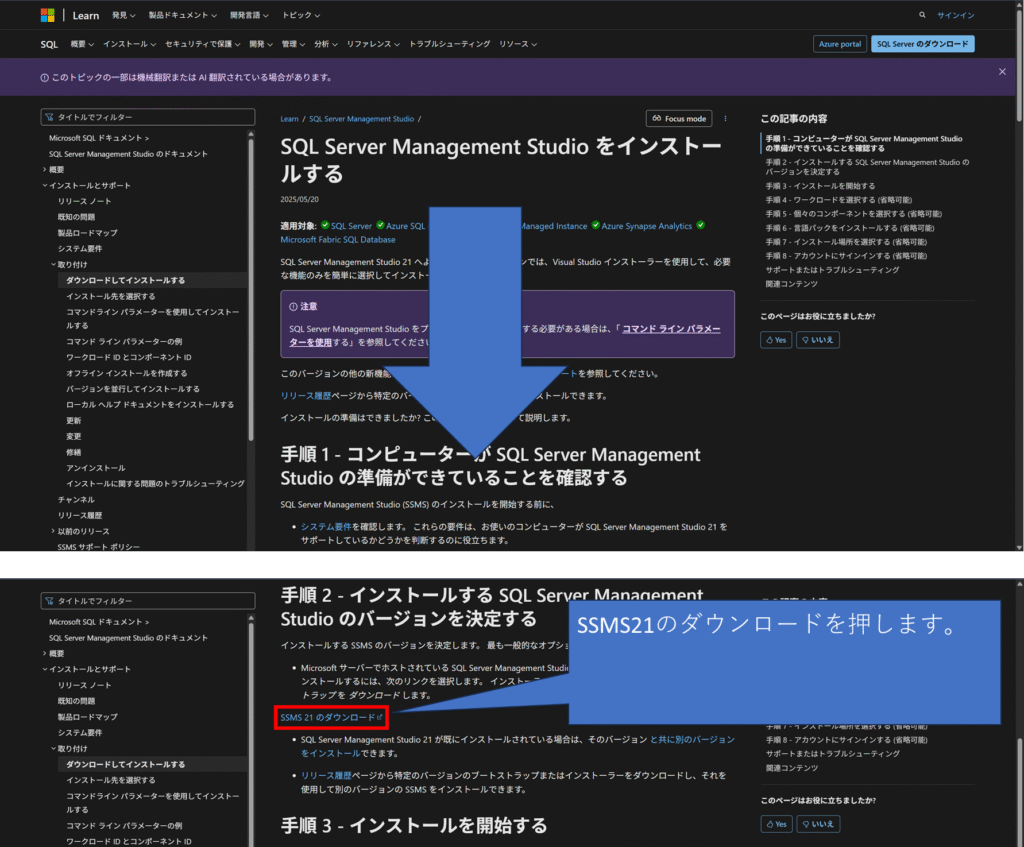Select 変更 in the sidebar tree
This screenshot has height=847, width=1024.
74,436
